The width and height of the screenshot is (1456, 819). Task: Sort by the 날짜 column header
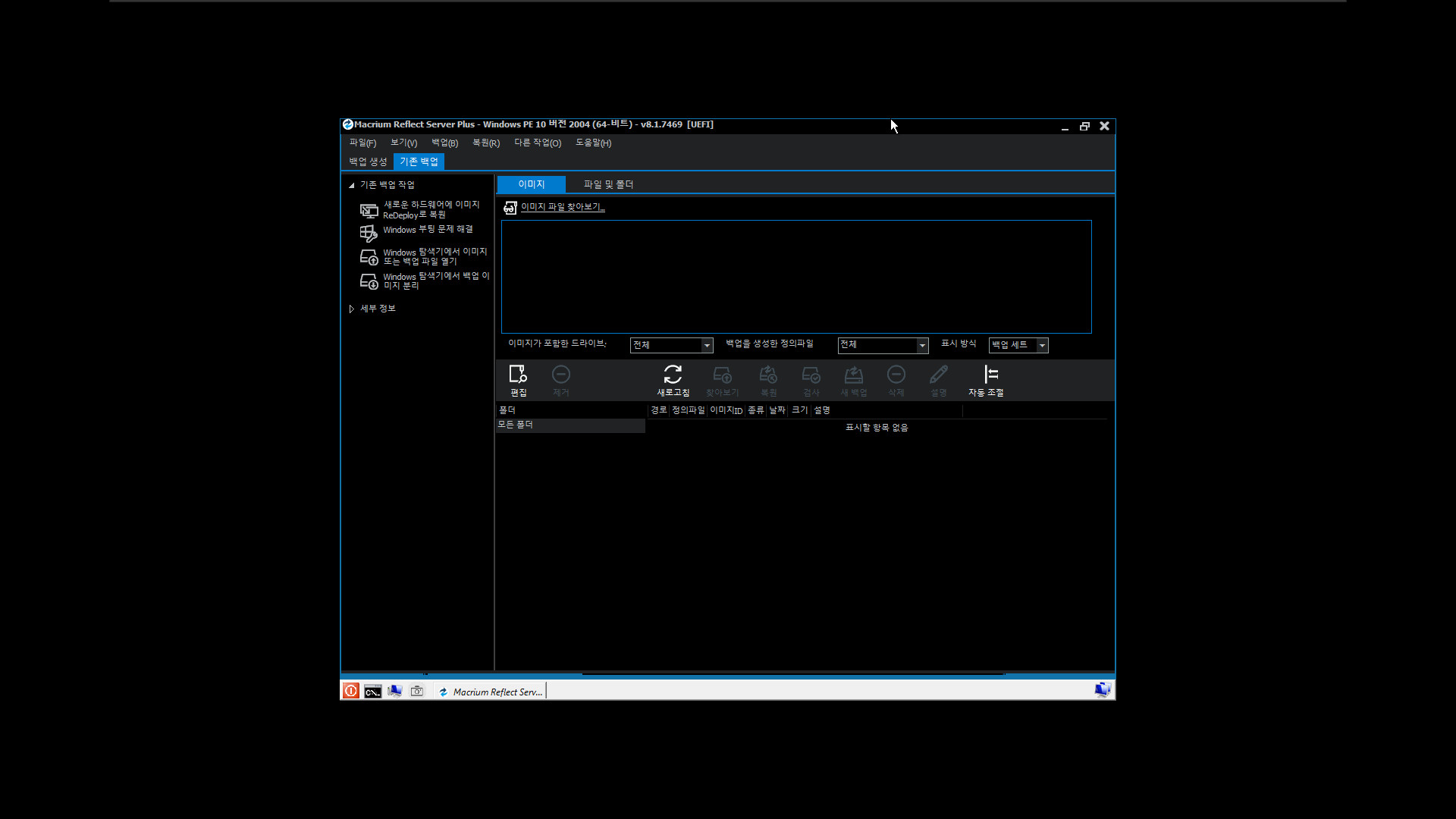(x=777, y=410)
